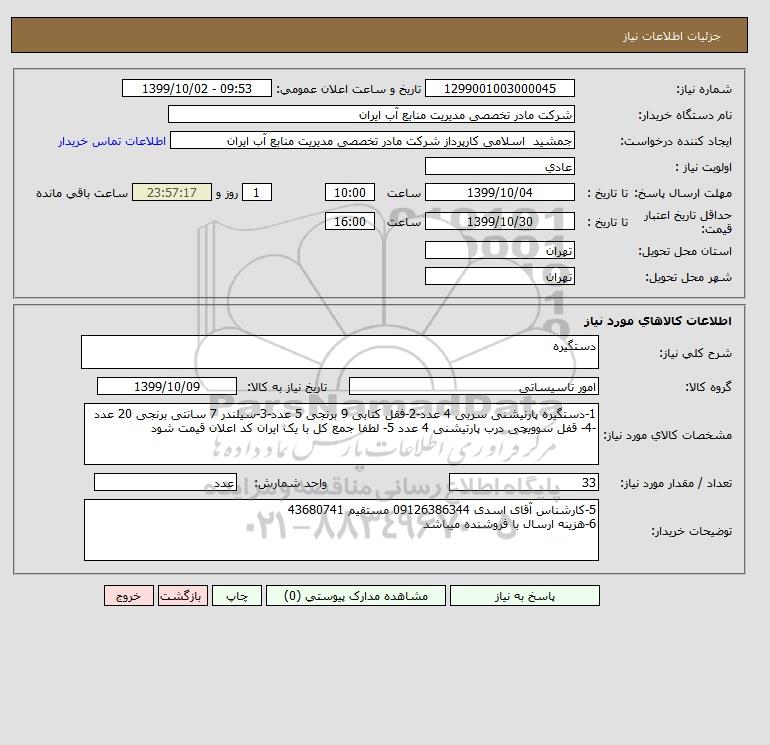Click the delivery province field تهران
770x745 pixels.
tap(499, 250)
